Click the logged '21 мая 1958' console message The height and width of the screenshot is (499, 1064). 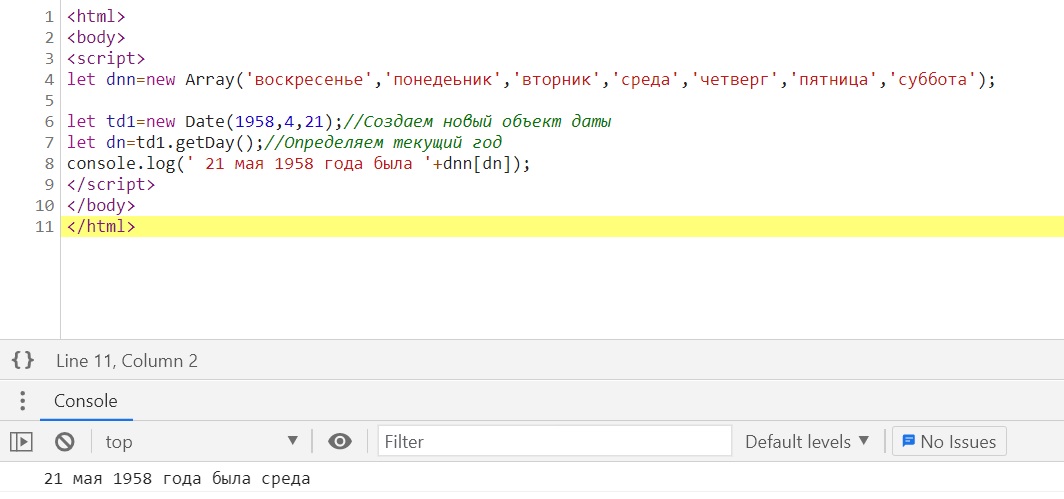(x=177, y=479)
